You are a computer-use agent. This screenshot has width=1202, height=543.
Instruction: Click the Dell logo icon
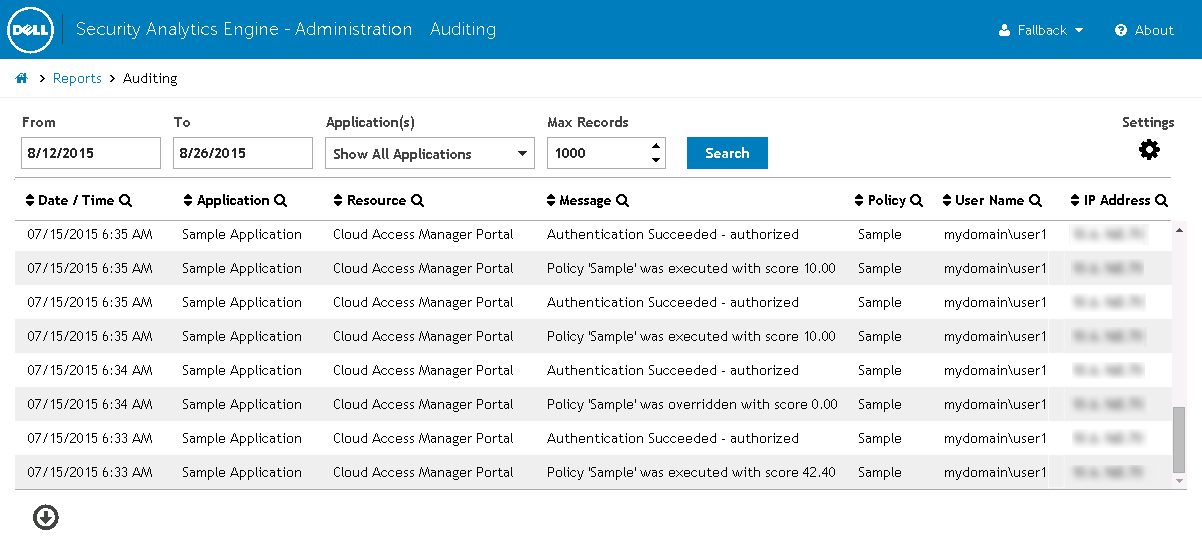(31, 30)
